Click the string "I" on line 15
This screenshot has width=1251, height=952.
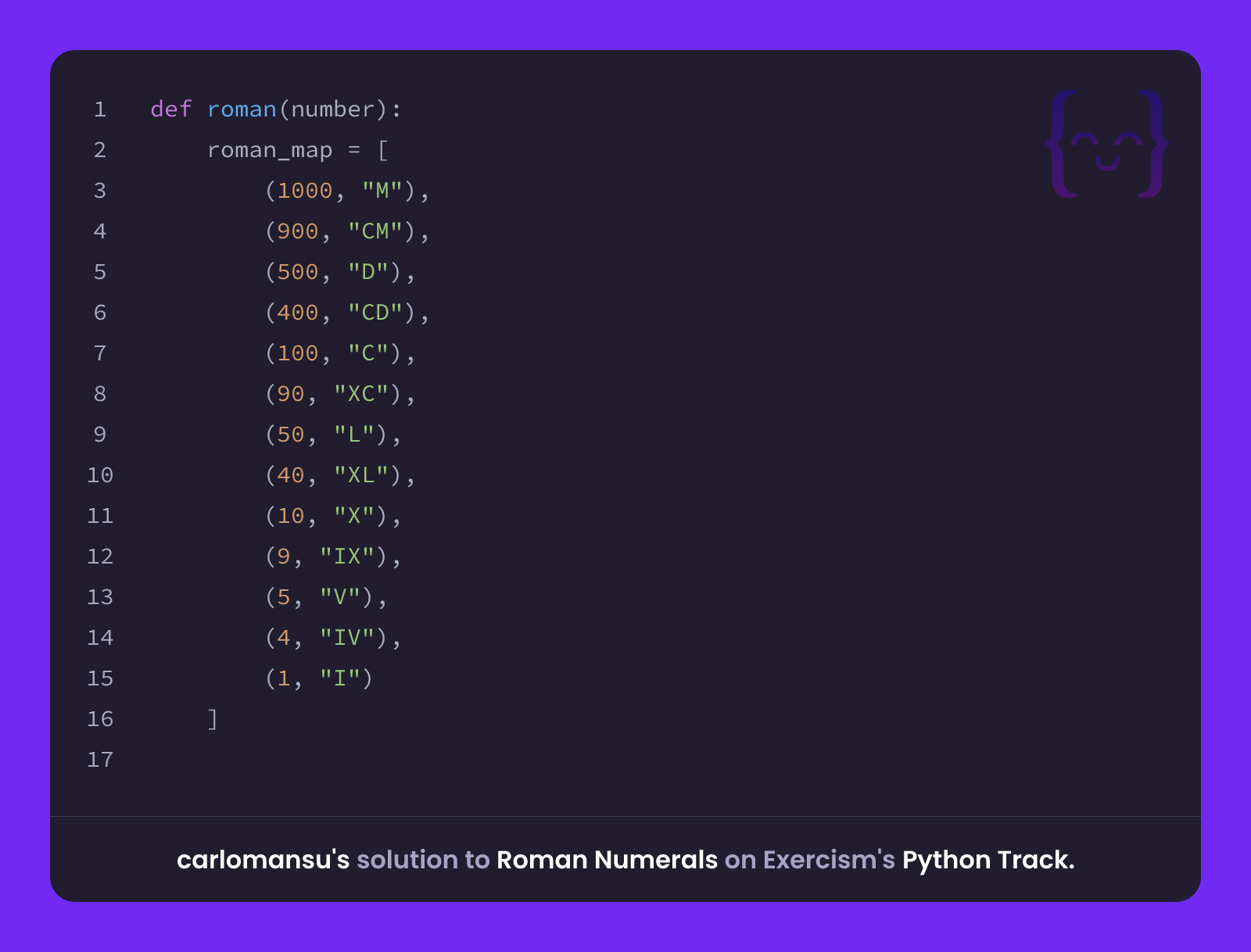(340, 678)
